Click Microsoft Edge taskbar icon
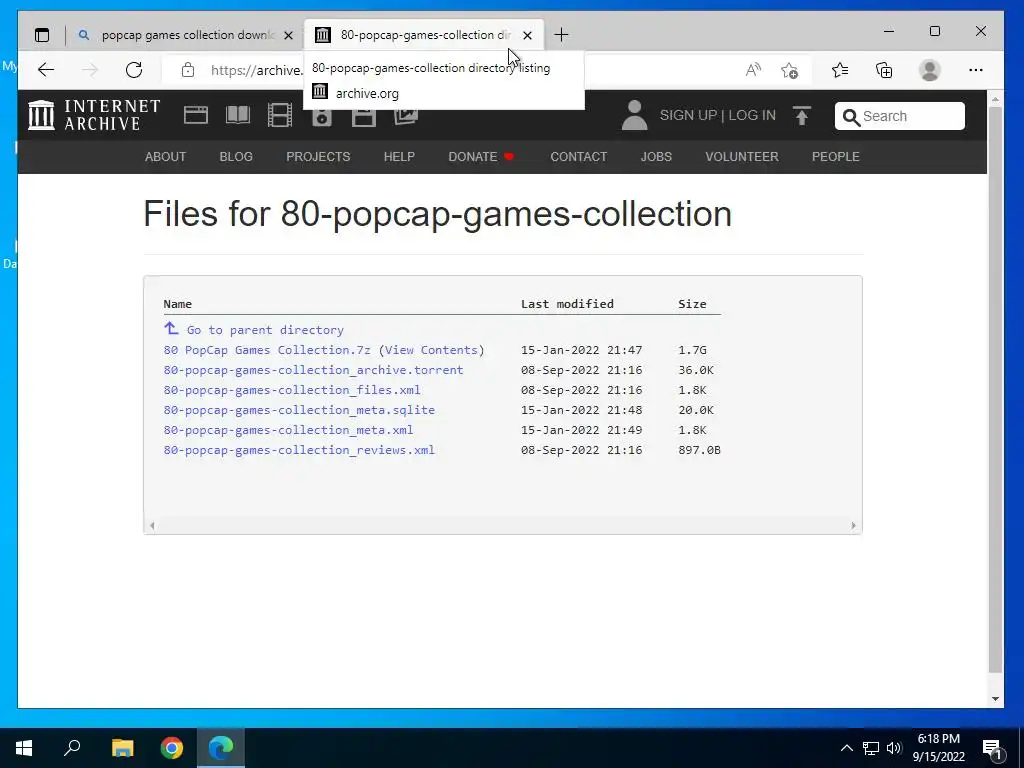 [221, 748]
